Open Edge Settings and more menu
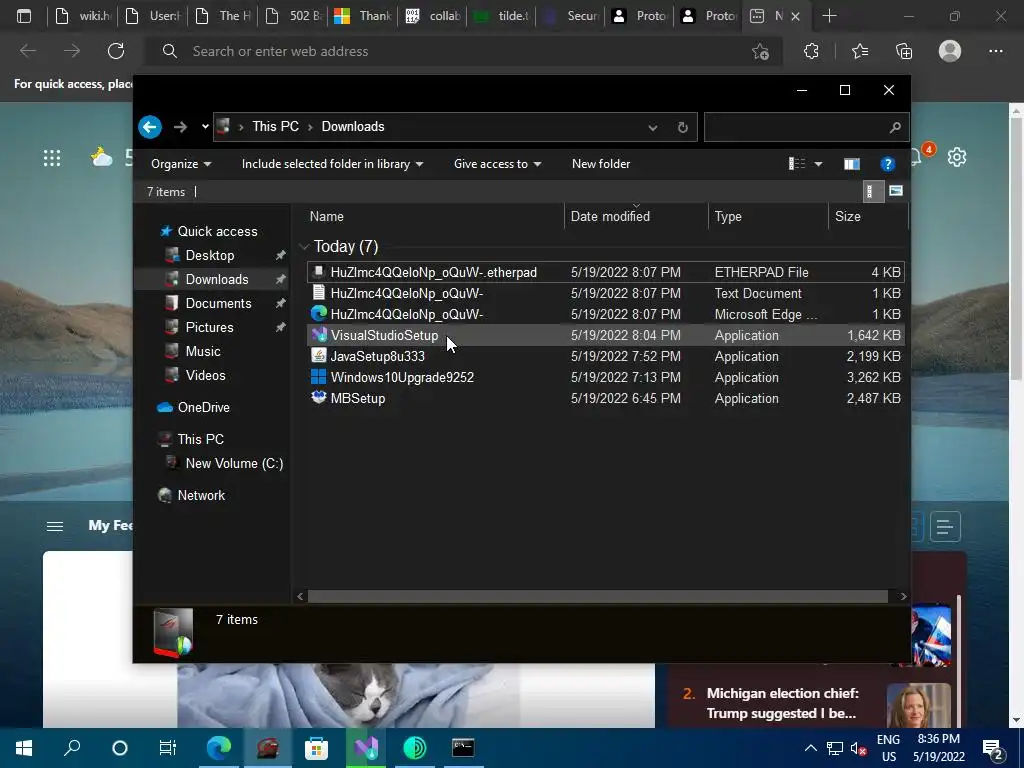The height and width of the screenshot is (768, 1024). point(995,51)
